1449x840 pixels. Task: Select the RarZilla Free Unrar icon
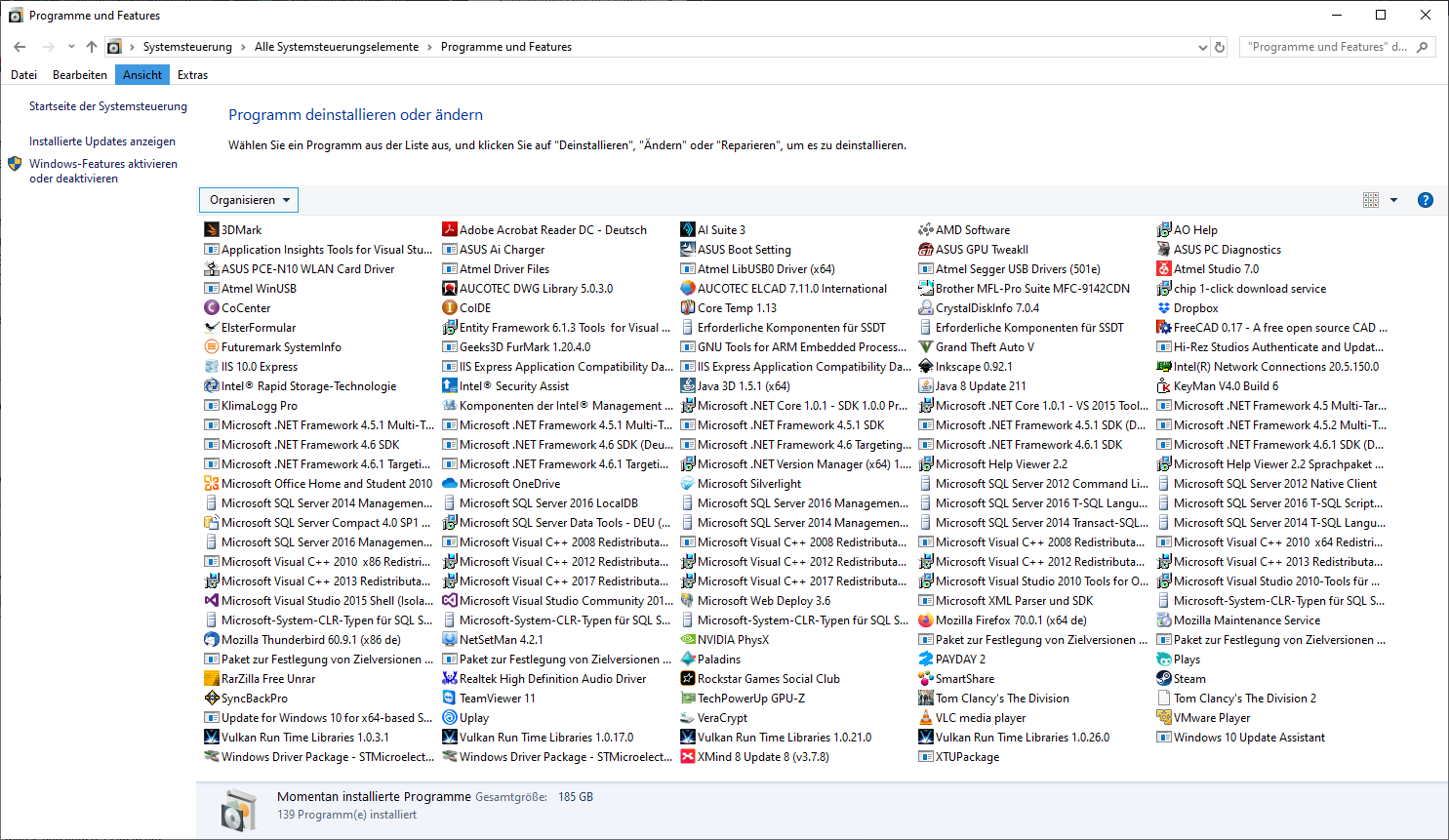(x=211, y=679)
